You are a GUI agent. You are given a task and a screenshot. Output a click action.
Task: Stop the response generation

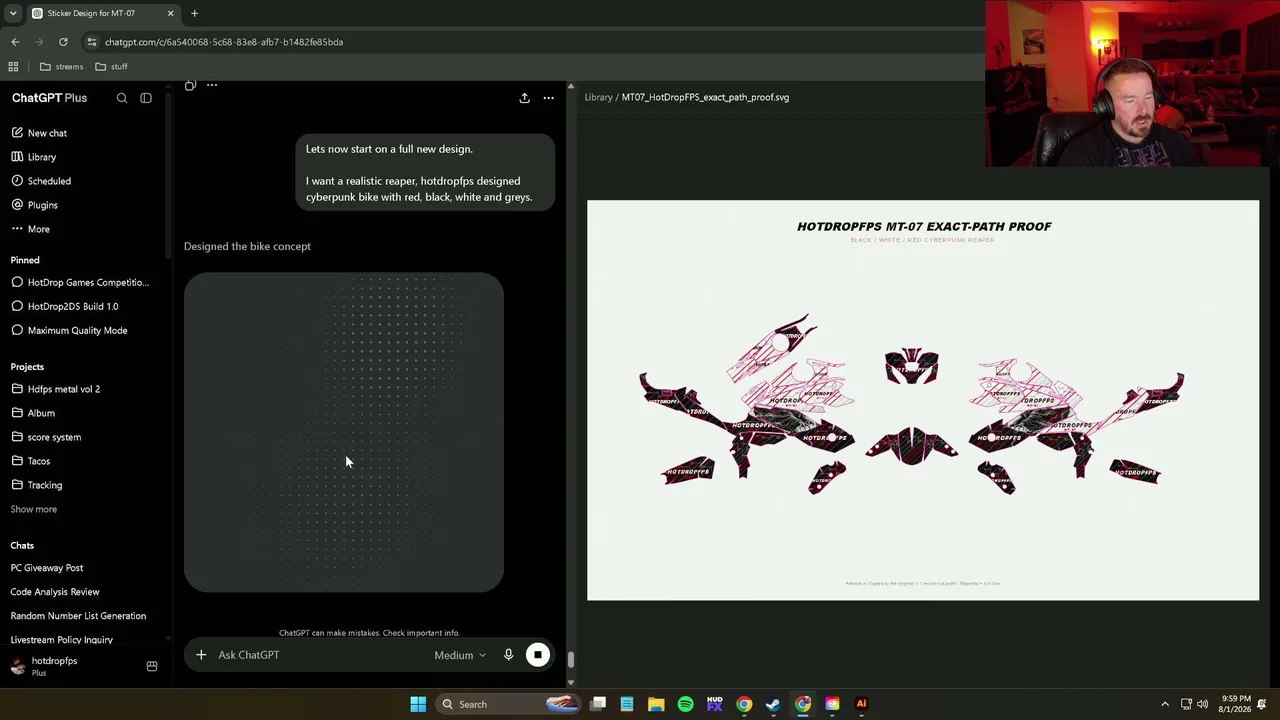click(538, 655)
